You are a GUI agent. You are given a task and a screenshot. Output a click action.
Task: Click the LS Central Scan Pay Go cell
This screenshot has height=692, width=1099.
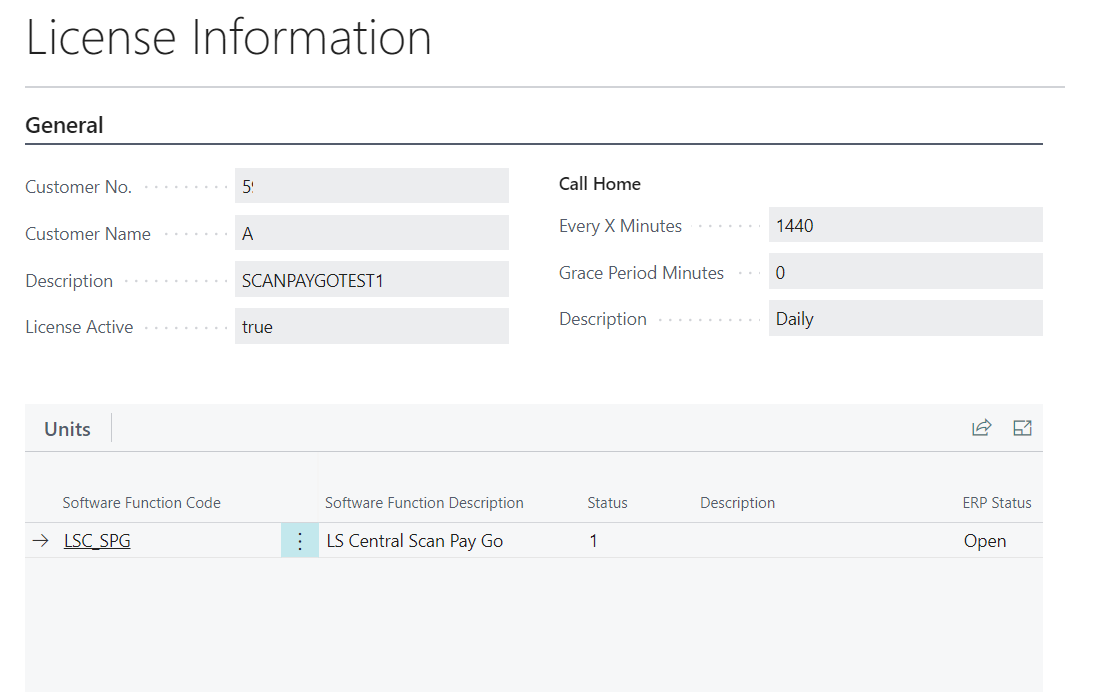click(x=415, y=541)
